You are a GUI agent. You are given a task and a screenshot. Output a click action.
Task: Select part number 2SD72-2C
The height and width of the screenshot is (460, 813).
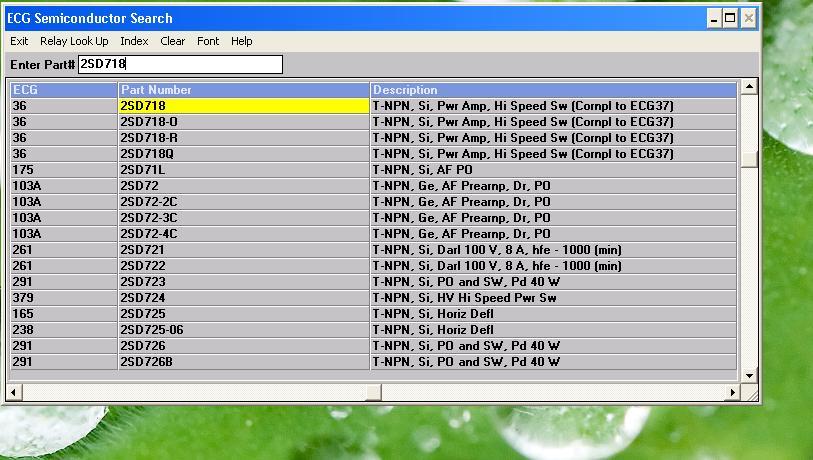coord(244,202)
